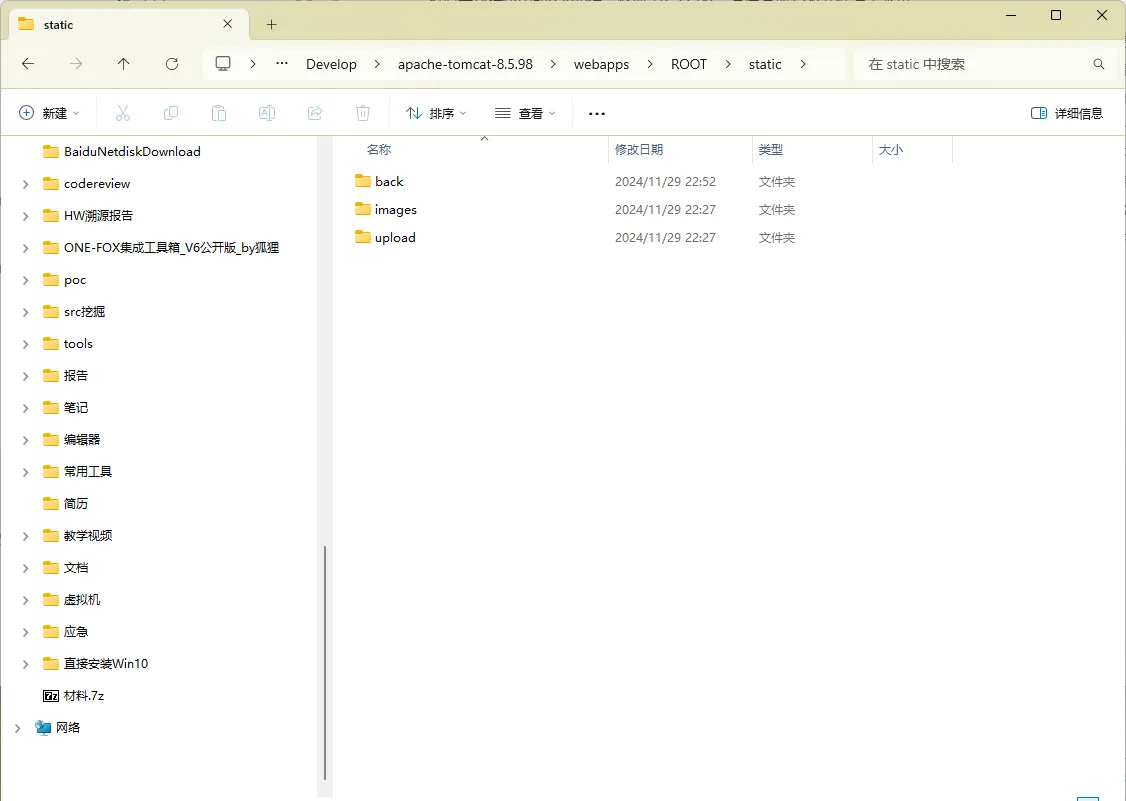Delete using the trash icon in the toolbar
Image resolution: width=1126 pixels, height=801 pixels.
coord(362,112)
